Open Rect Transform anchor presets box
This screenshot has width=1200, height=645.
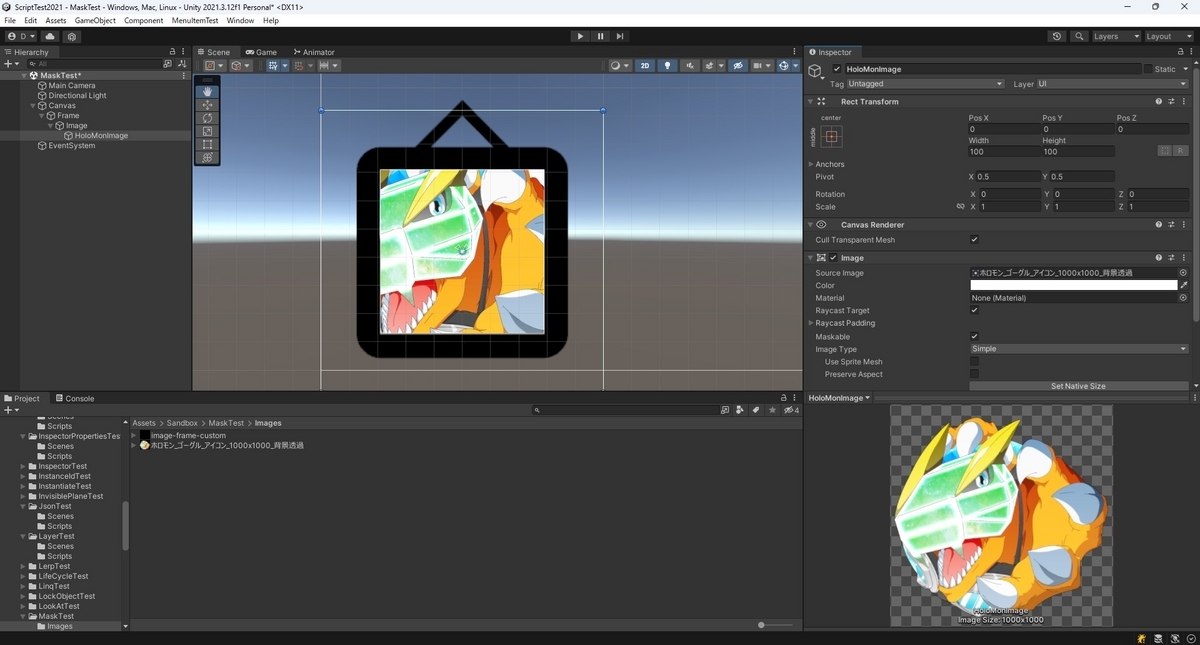pyautogui.click(x=832, y=136)
